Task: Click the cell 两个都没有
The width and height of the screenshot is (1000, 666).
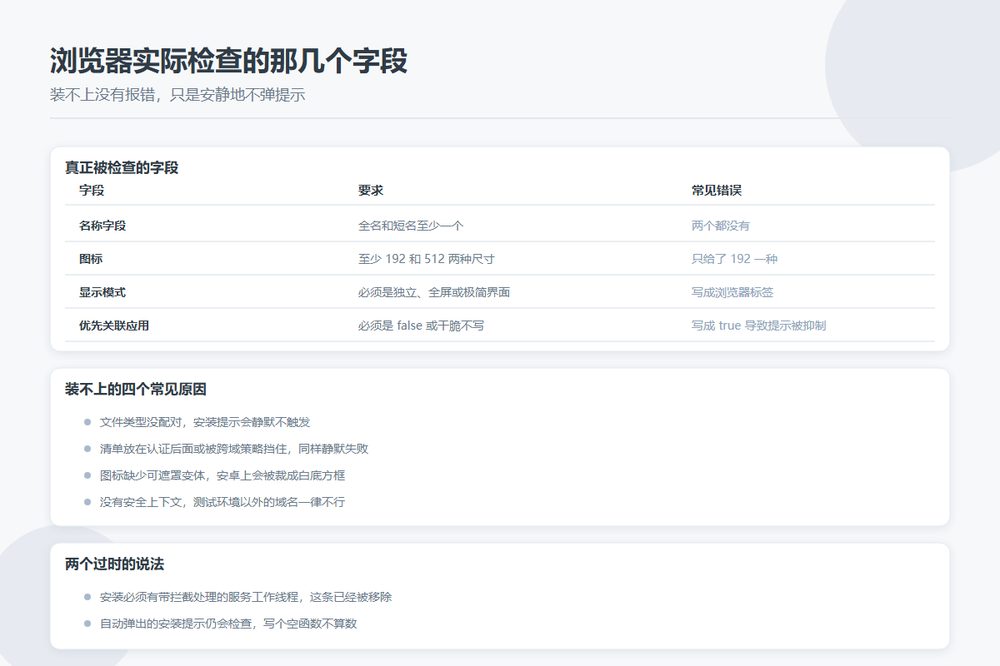Action: click(x=720, y=225)
